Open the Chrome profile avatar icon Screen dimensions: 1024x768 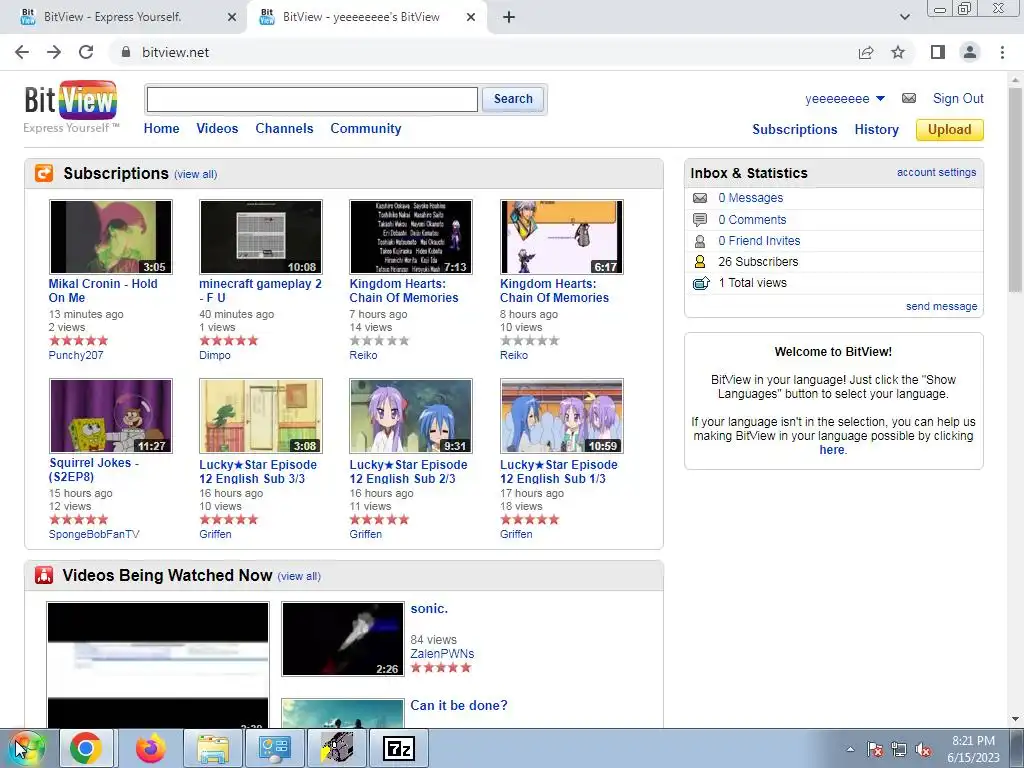point(970,52)
